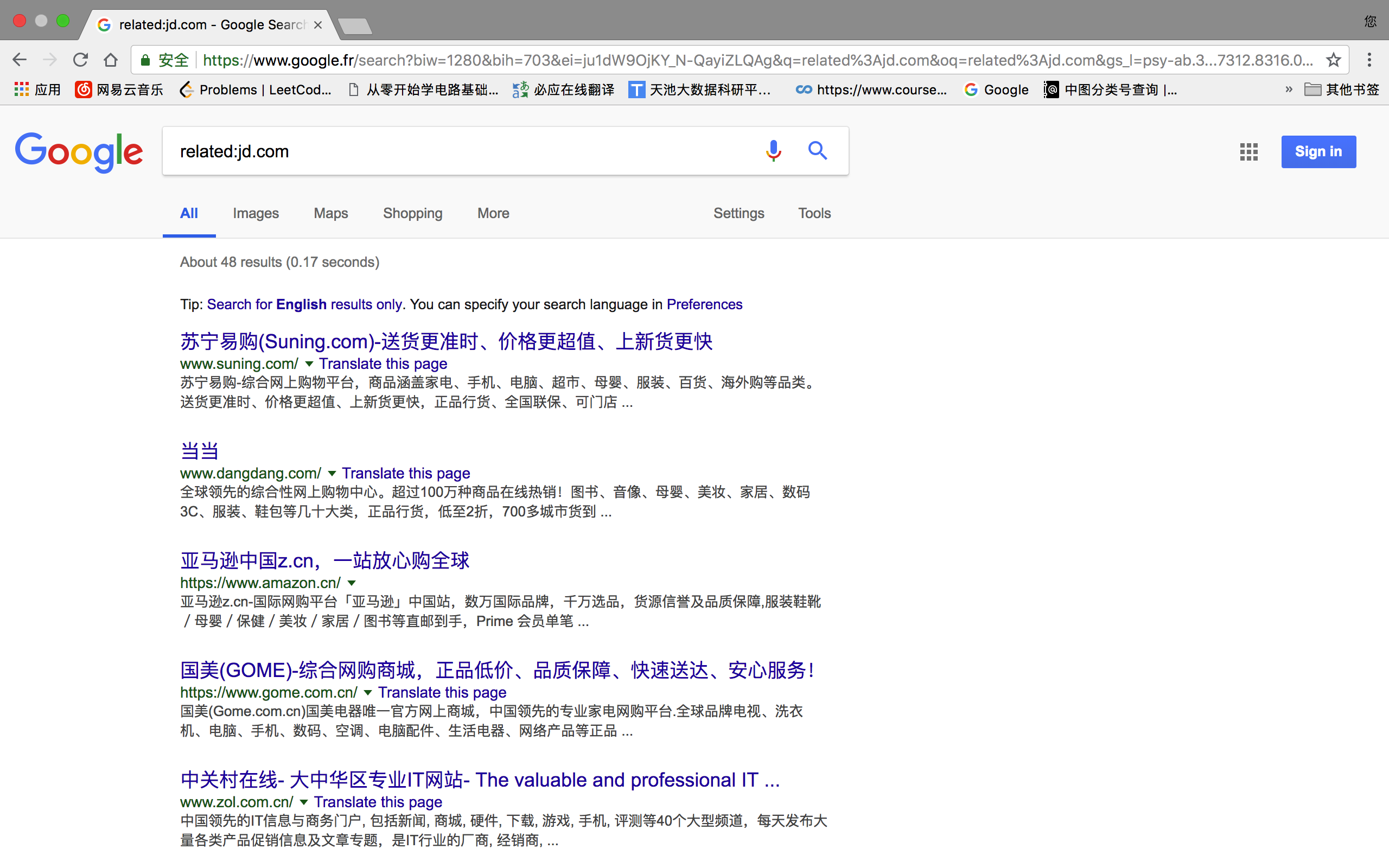1389x868 pixels.
Task: Close the related:jd.com browser tab
Action: point(318,25)
